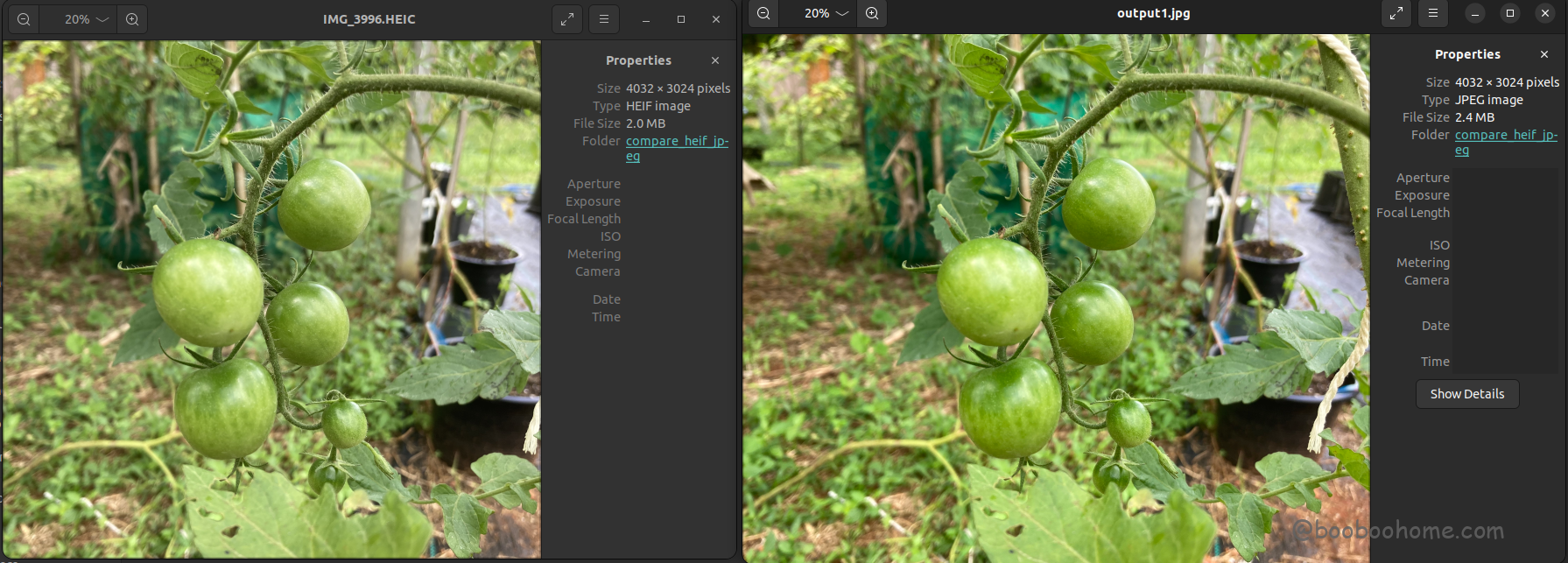The width and height of the screenshot is (1568, 563).
Task: Zoom in on the output1.jpg window
Action: [x=872, y=13]
